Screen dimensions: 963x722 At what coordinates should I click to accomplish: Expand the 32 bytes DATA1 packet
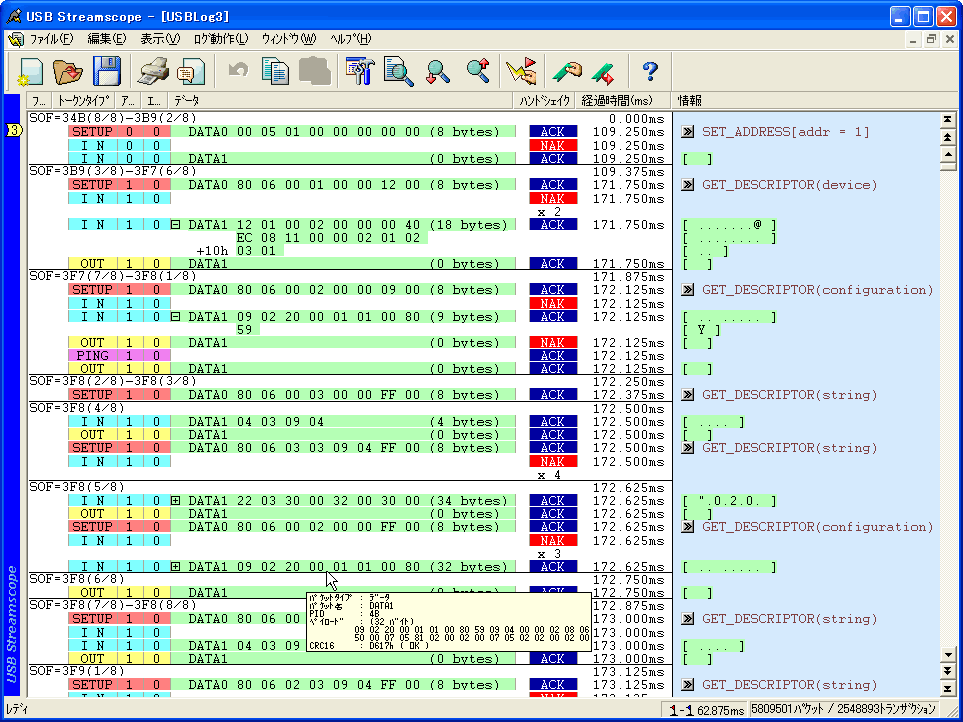(176, 566)
